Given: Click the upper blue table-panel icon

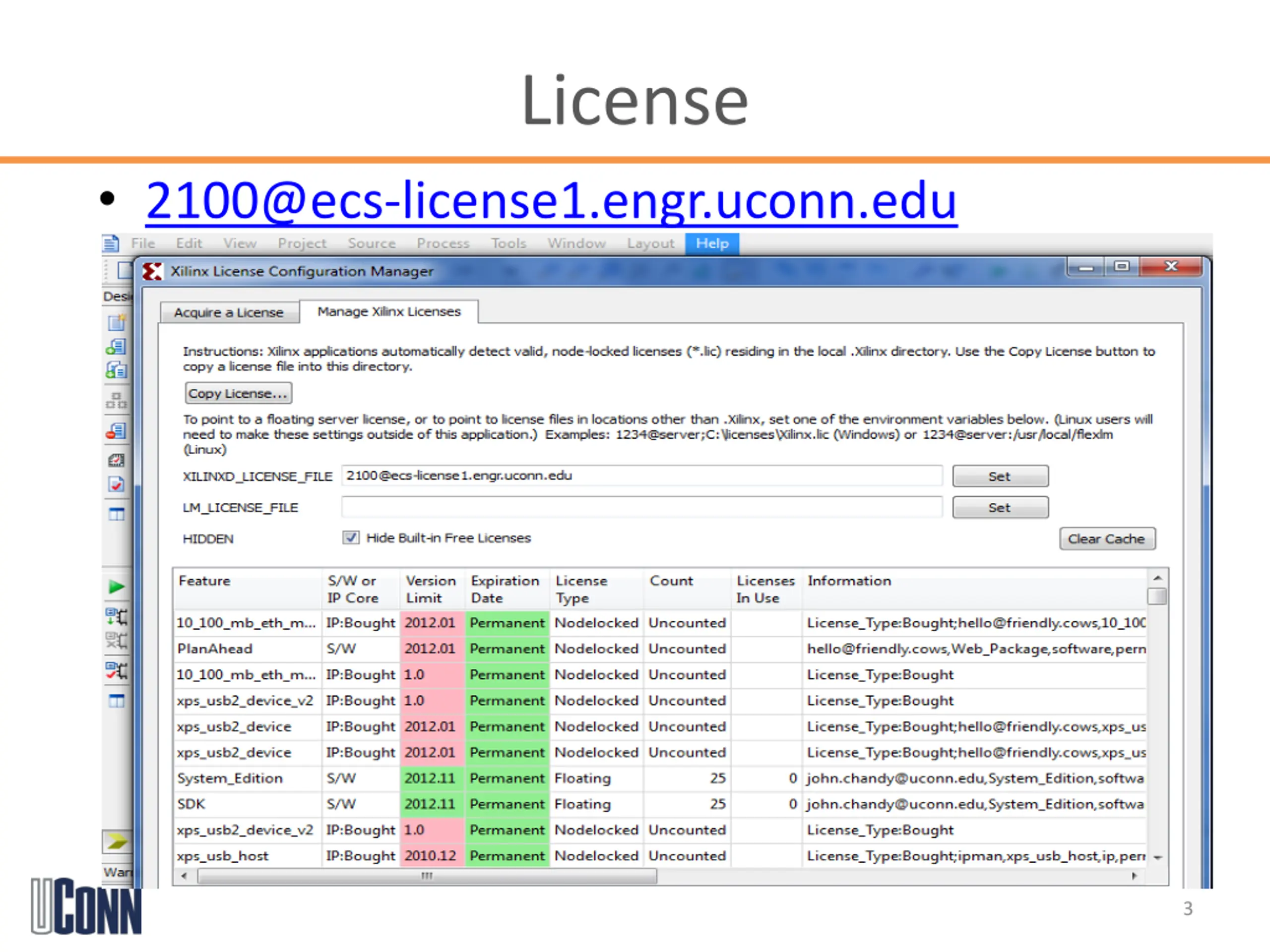Looking at the screenshot, I should pos(117,514).
